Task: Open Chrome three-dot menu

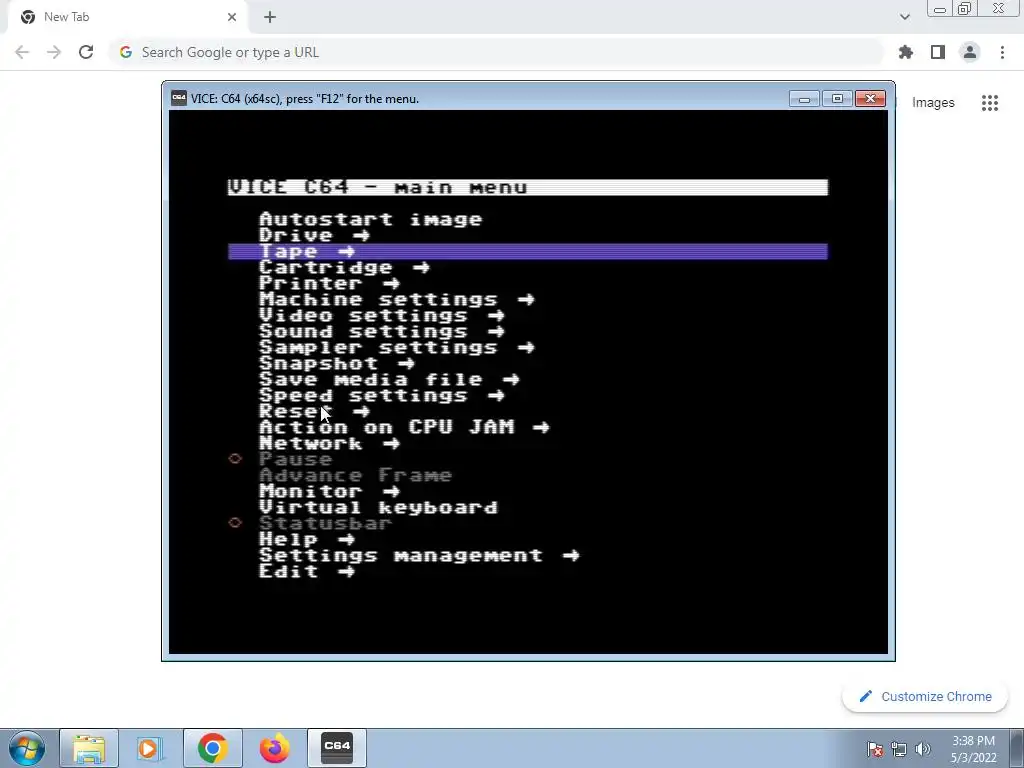Action: tap(1002, 52)
